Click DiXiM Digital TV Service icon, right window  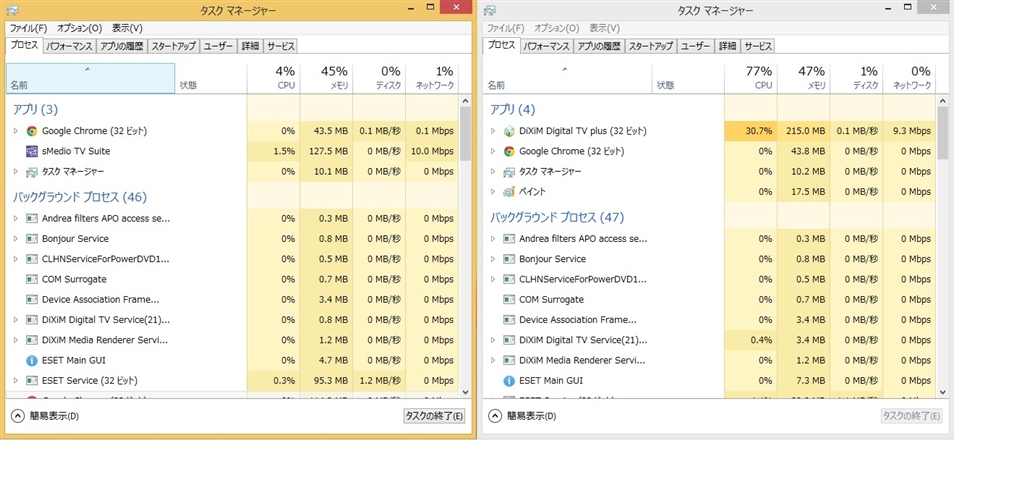click(509, 340)
